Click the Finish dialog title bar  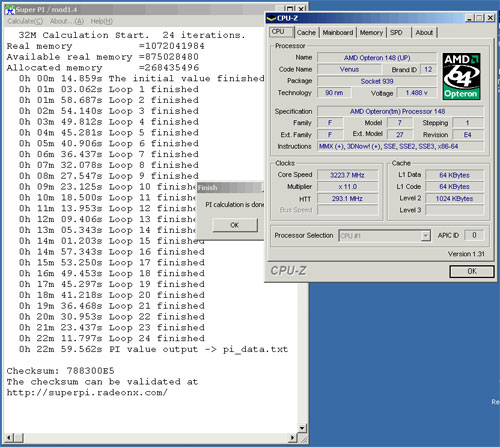(230, 188)
